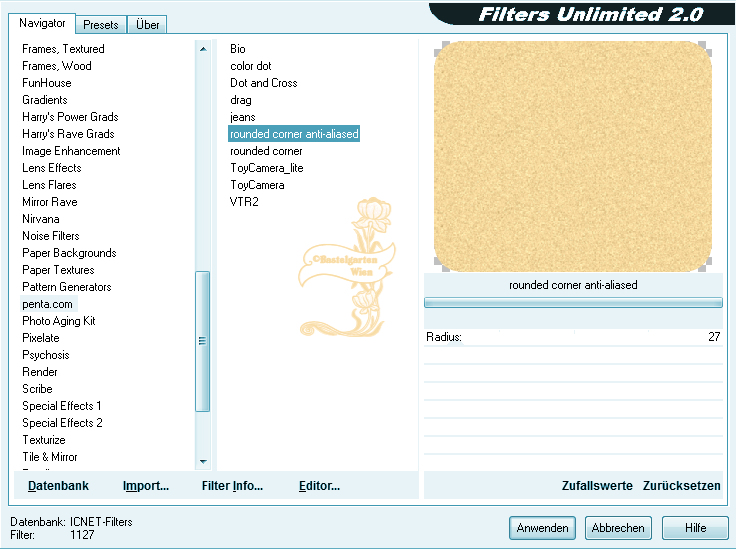Image resolution: width=736 pixels, height=549 pixels.
Task: Select Pattern Generators category
Action: click(x=67, y=287)
